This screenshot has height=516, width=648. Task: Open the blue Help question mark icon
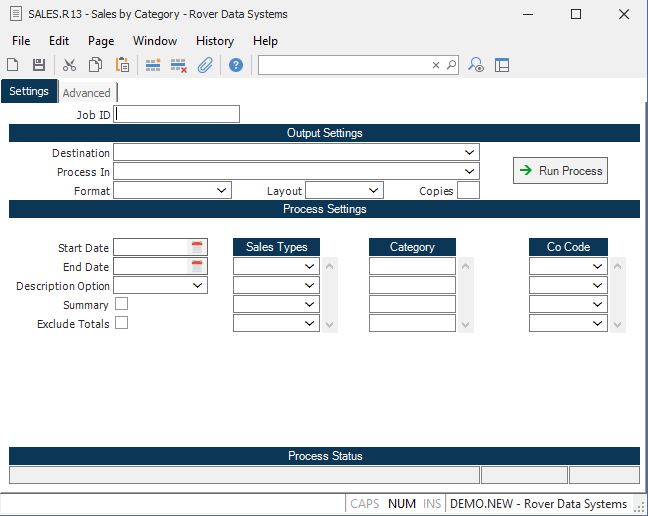point(236,65)
